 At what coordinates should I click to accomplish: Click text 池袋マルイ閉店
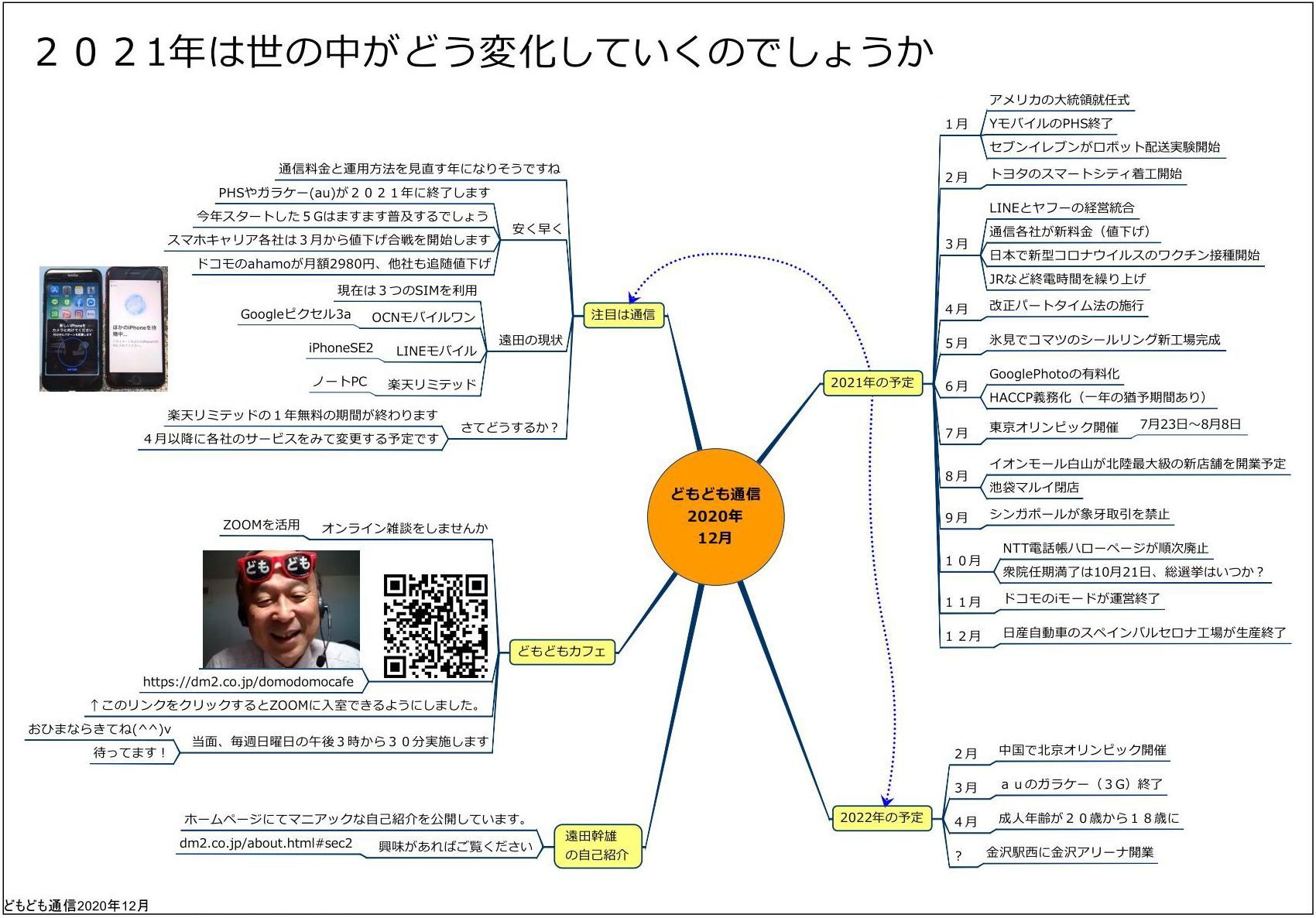1033,488
